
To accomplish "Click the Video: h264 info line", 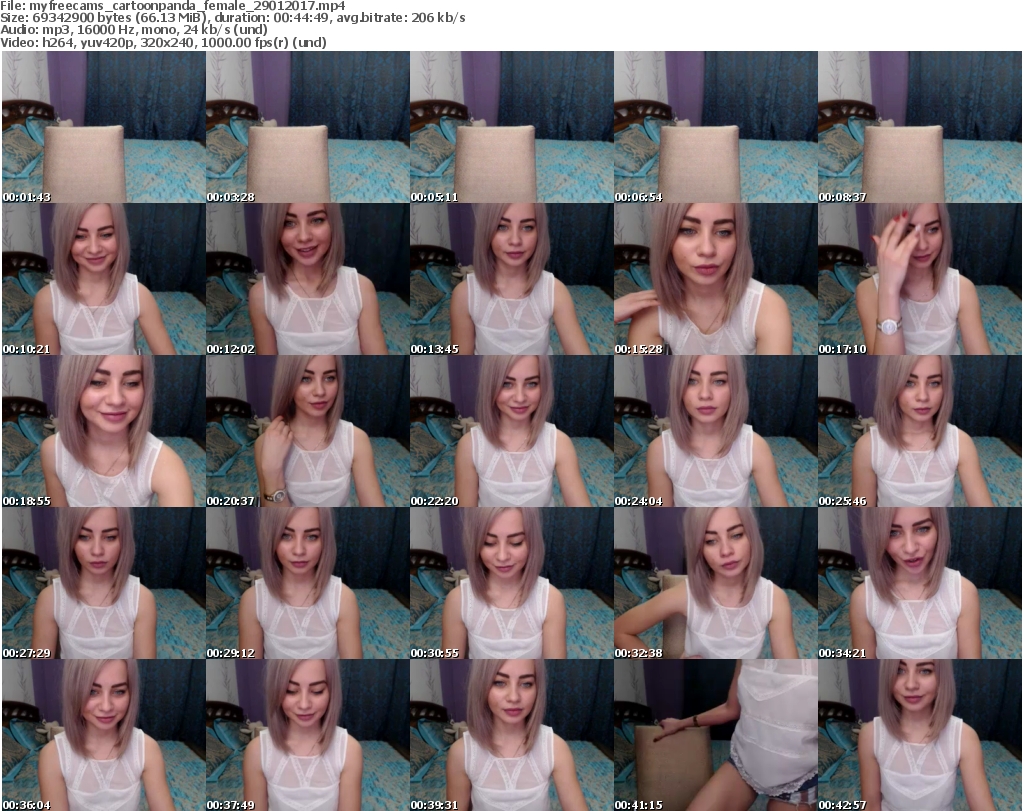I will (163, 43).
